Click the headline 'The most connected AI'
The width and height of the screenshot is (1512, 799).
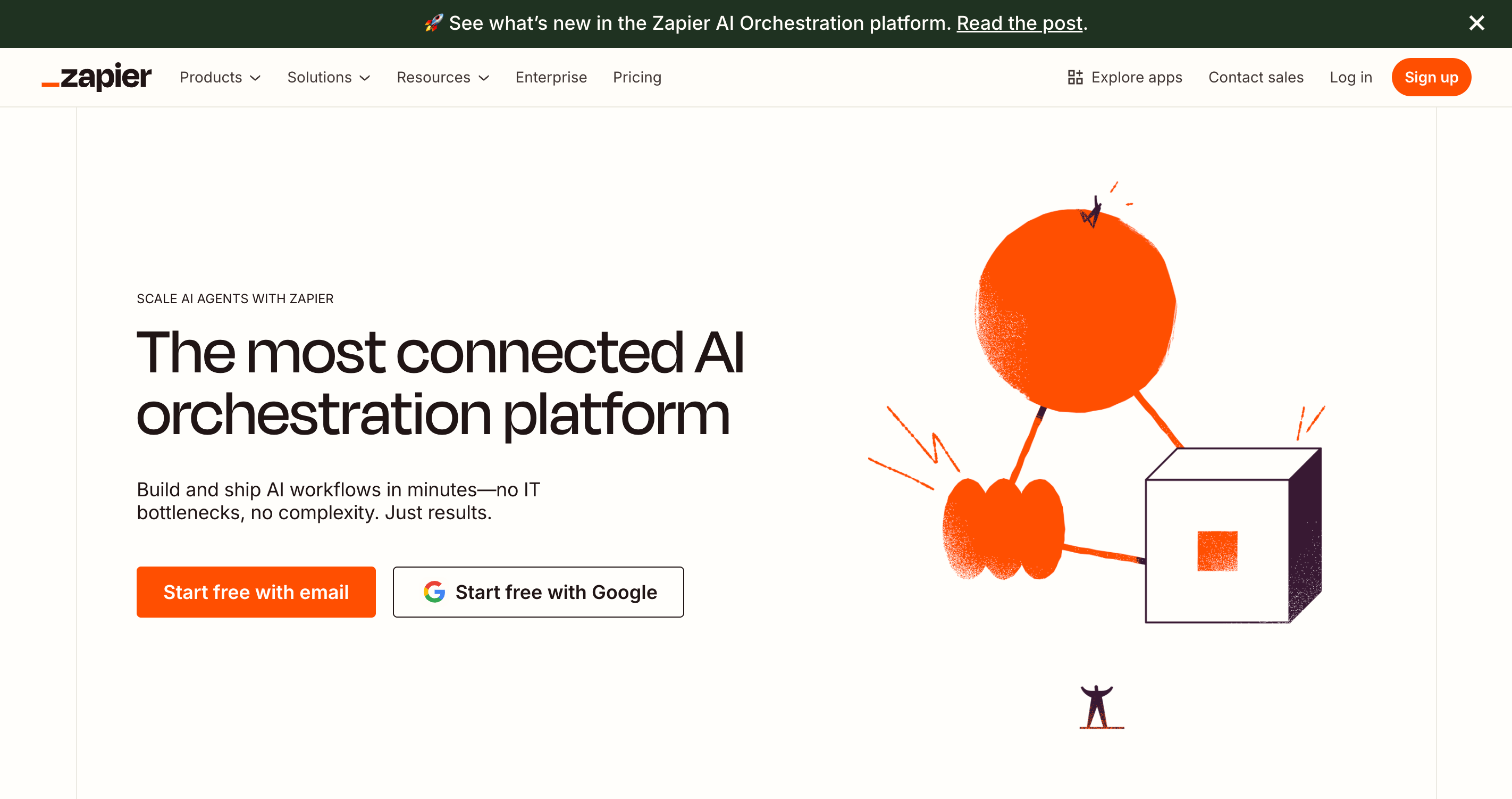pyautogui.click(x=440, y=352)
